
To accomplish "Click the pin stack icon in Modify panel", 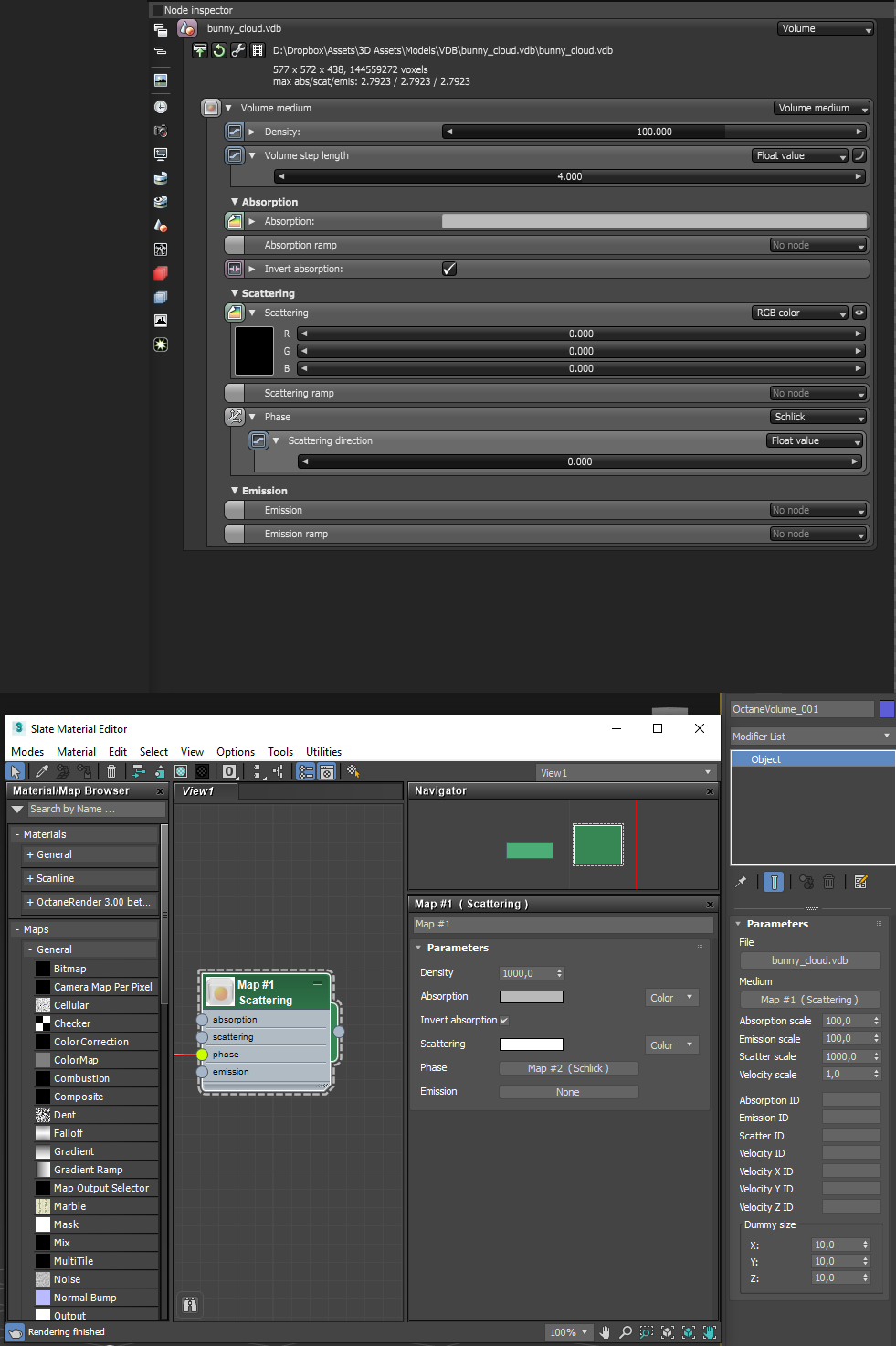I will [741, 882].
